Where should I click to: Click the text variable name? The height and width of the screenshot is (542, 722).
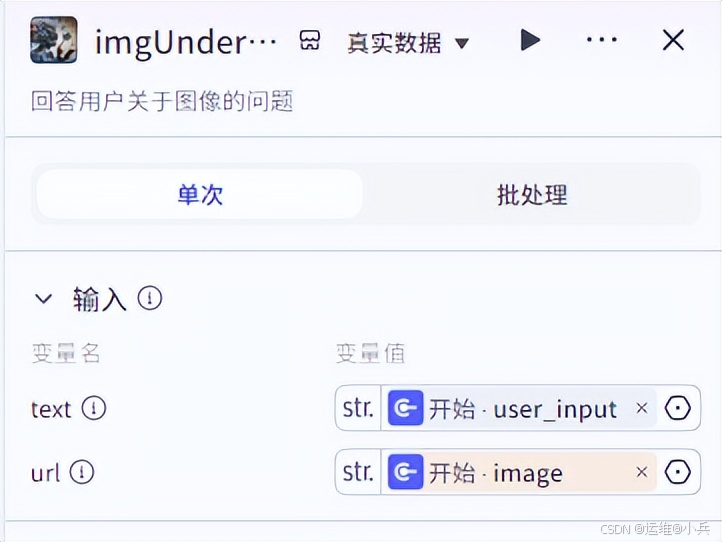(x=51, y=409)
